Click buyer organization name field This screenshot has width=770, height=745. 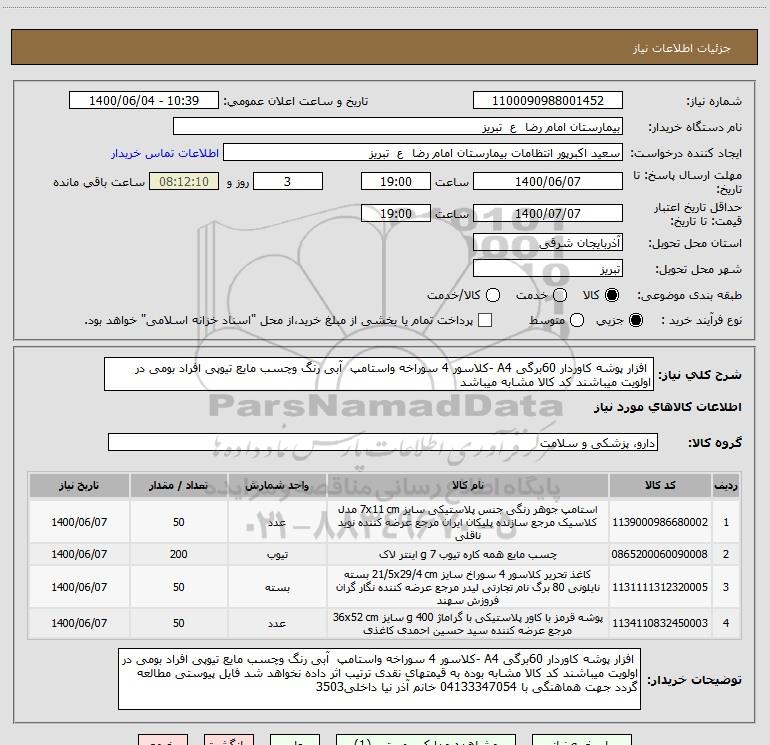tap(398, 127)
